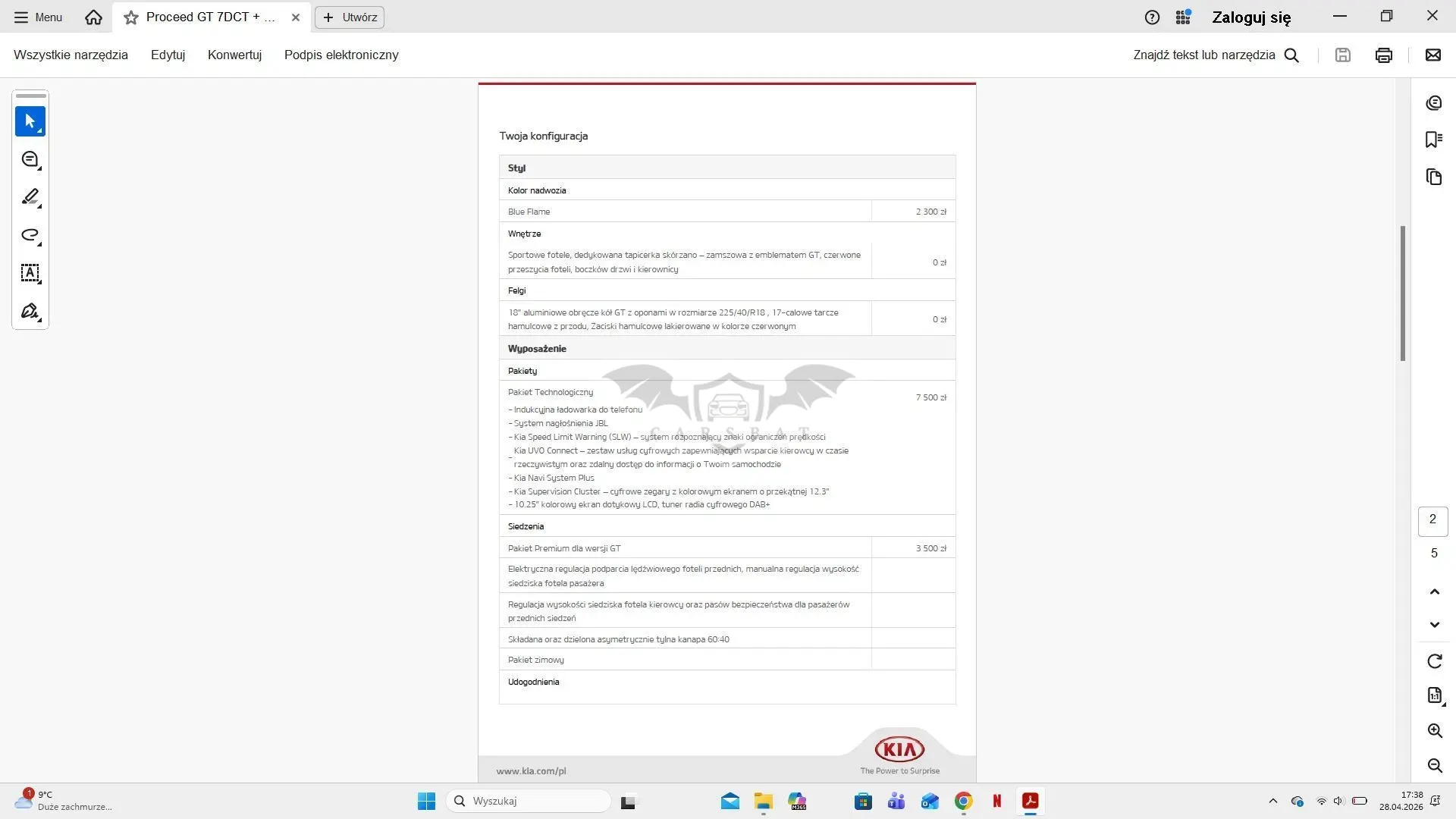
Task: Open Outlook from the taskbar
Action: pyautogui.click(x=930, y=801)
